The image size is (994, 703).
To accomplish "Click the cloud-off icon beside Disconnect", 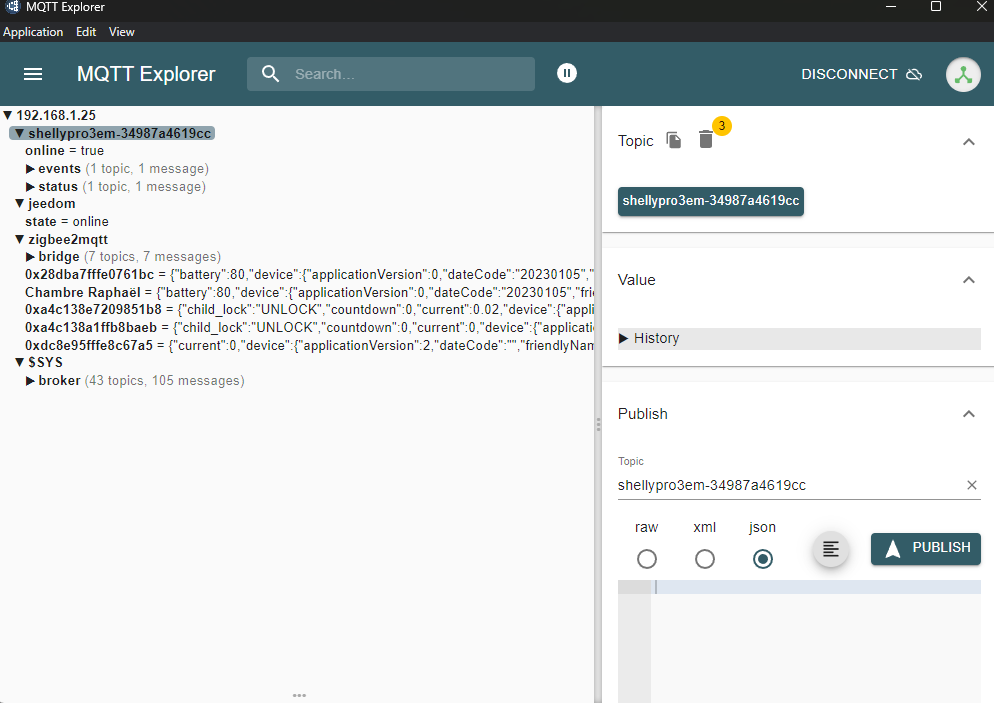I will pos(913,74).
